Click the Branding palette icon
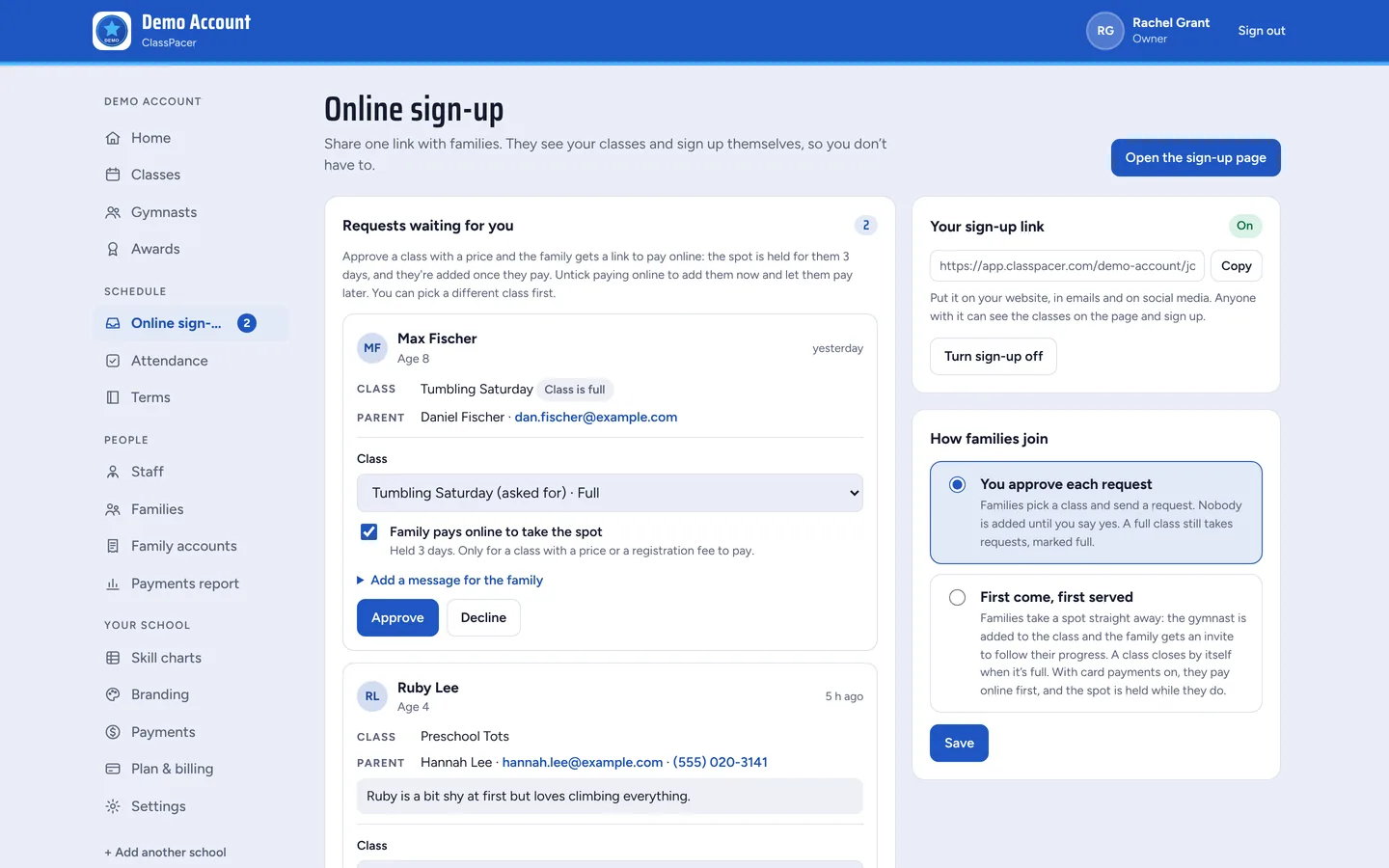Image resolution: width=1389 pixels, height=868 pixels. 113,694
